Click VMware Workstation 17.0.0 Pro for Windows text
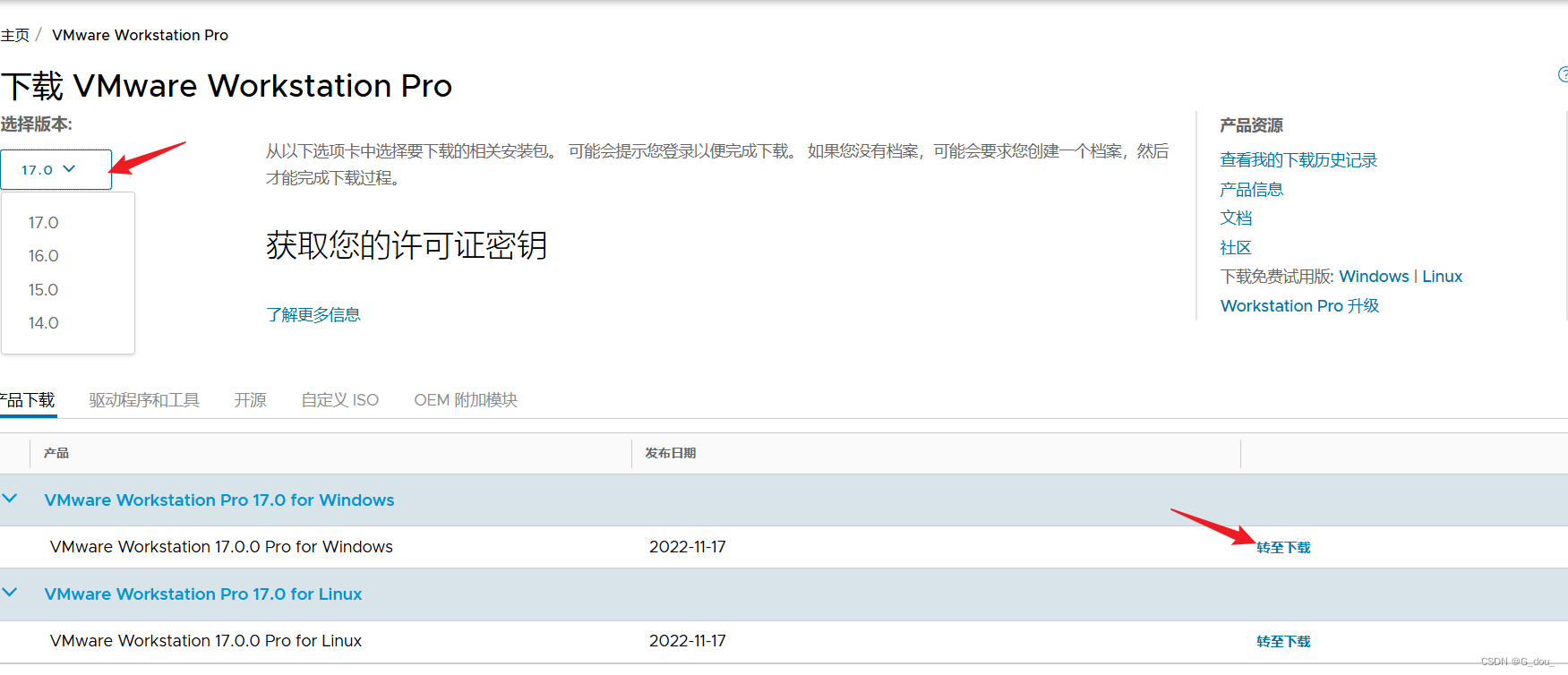Image resolution: width=1568 pixels, height=675 pixels. tap(221, 547)
